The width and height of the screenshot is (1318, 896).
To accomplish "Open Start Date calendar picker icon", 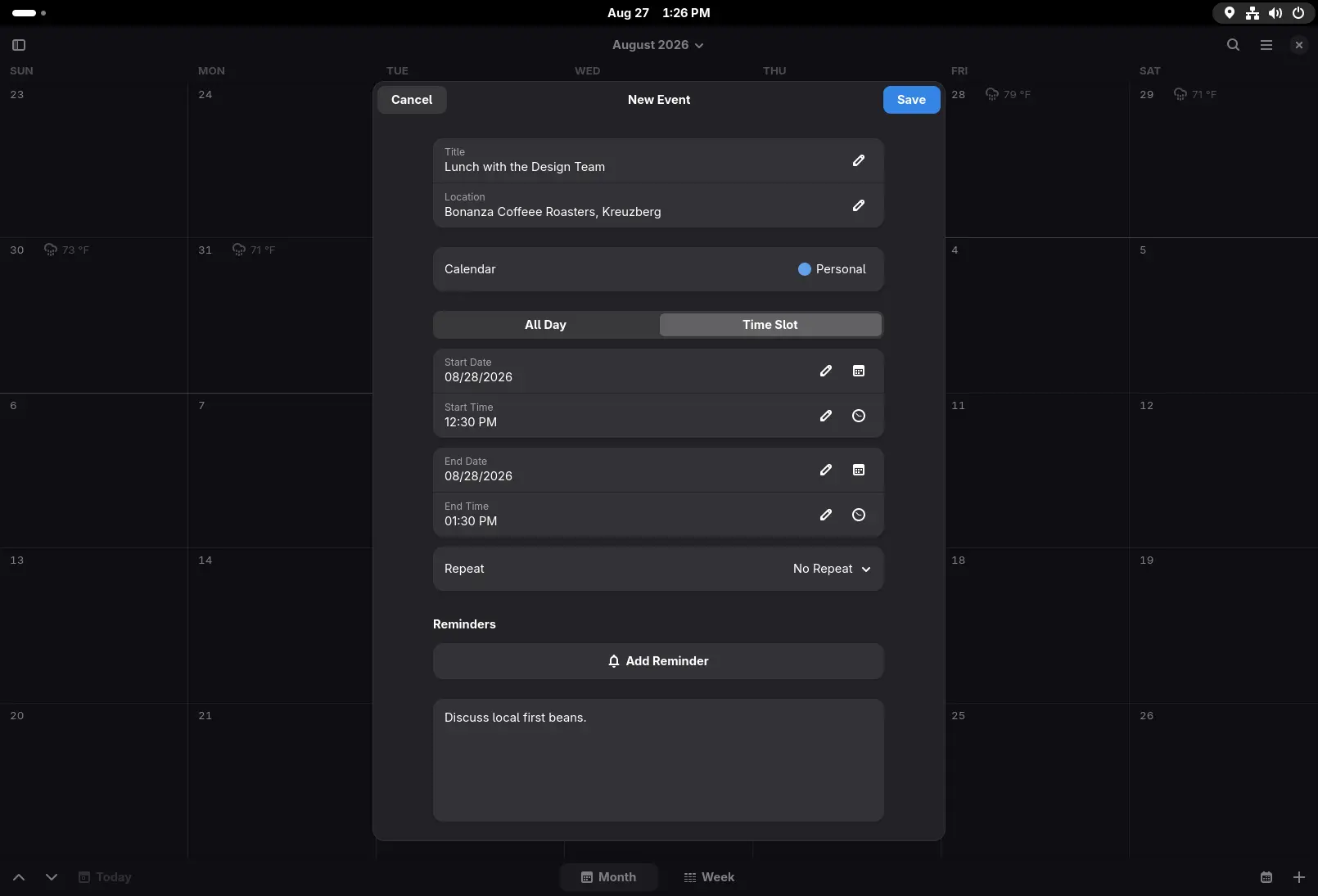I will click(x=858, y=371).
